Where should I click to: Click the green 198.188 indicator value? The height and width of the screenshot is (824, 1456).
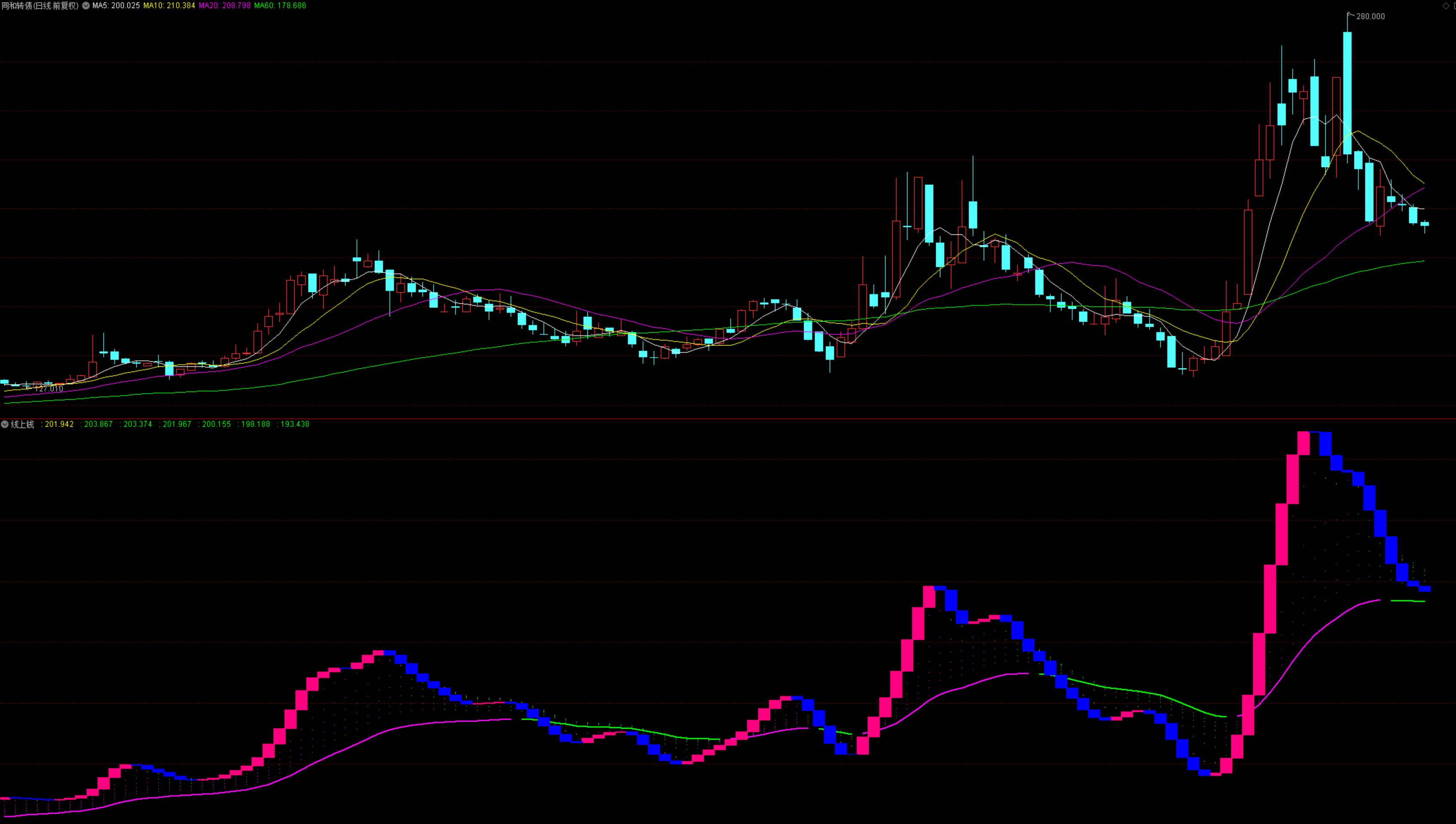point(256,424)
